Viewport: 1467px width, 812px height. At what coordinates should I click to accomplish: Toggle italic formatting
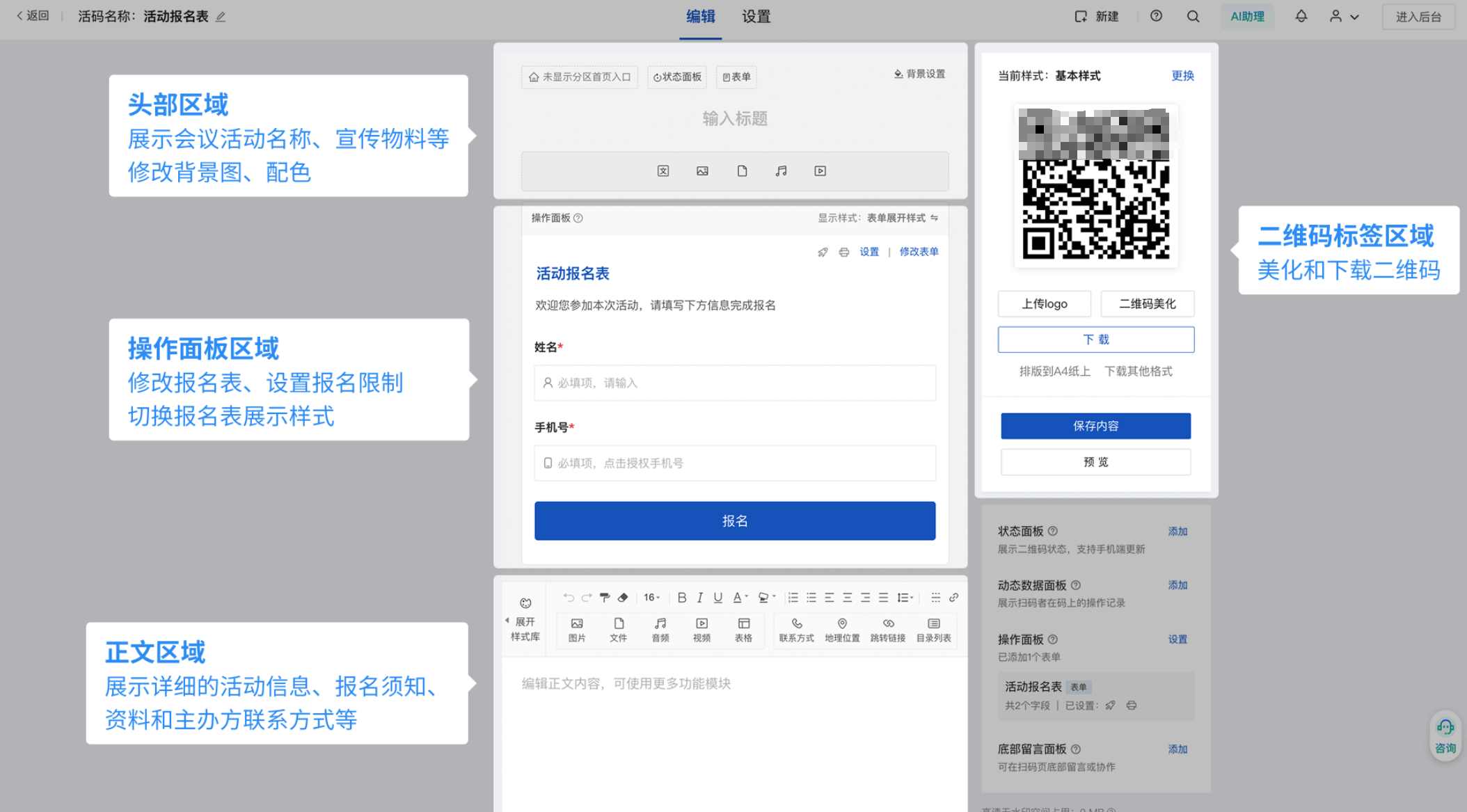click(700, 598)
